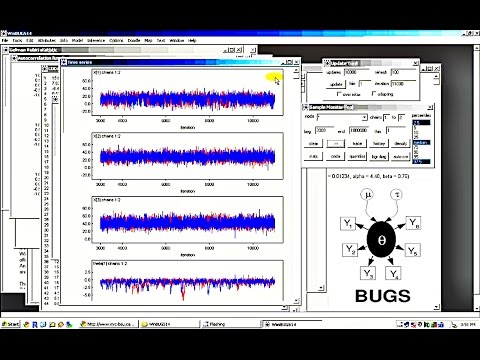
Task: Click the WinBUGS application title icon
Action: 4,33
